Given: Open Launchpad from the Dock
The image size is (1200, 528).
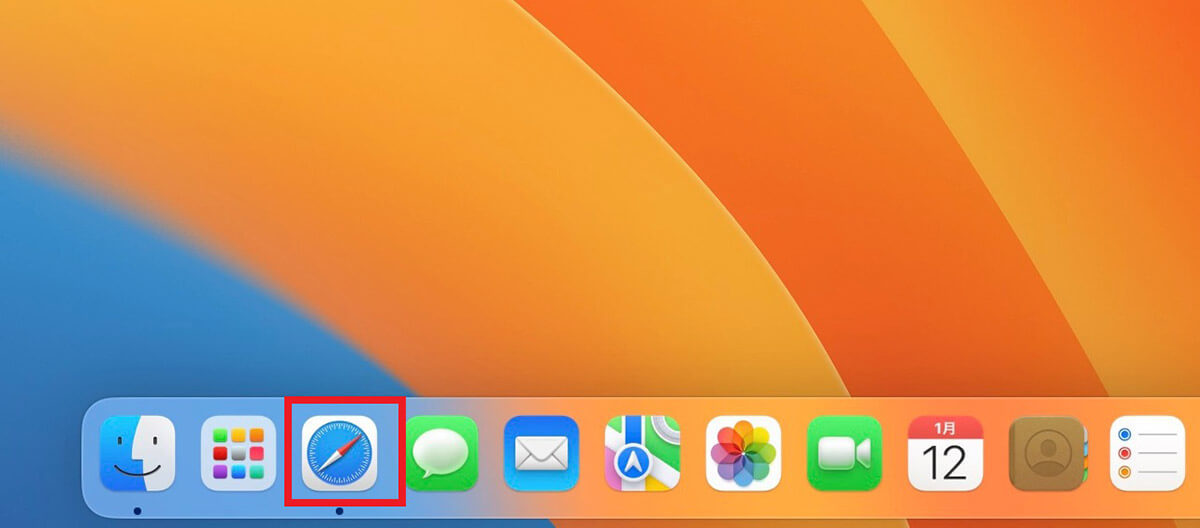Looking at the screenshot, I should click(238, 453).
